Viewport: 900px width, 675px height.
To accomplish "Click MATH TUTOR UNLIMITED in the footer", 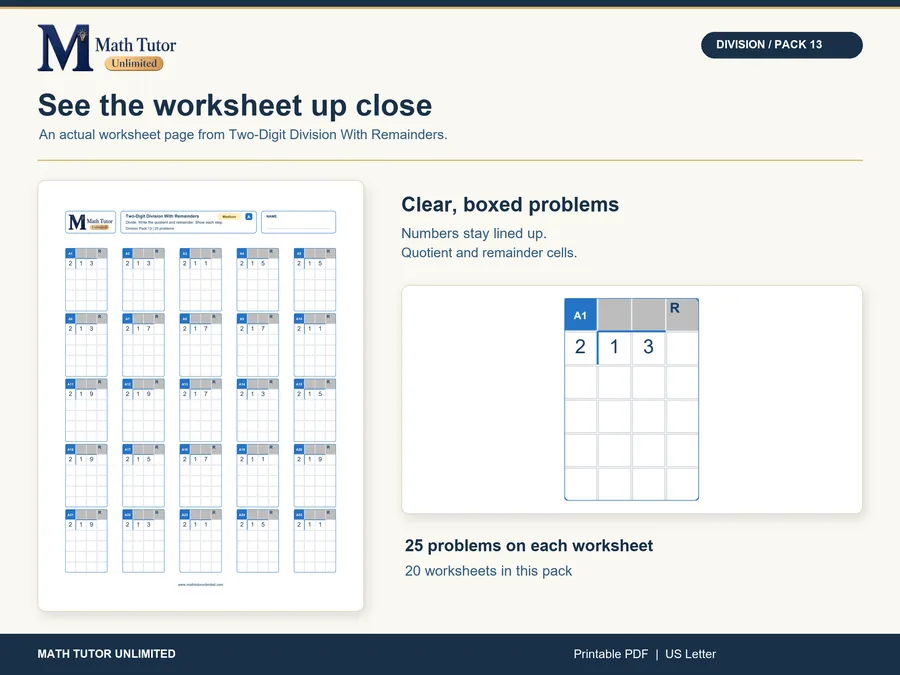I will click(x=106, y=654).
